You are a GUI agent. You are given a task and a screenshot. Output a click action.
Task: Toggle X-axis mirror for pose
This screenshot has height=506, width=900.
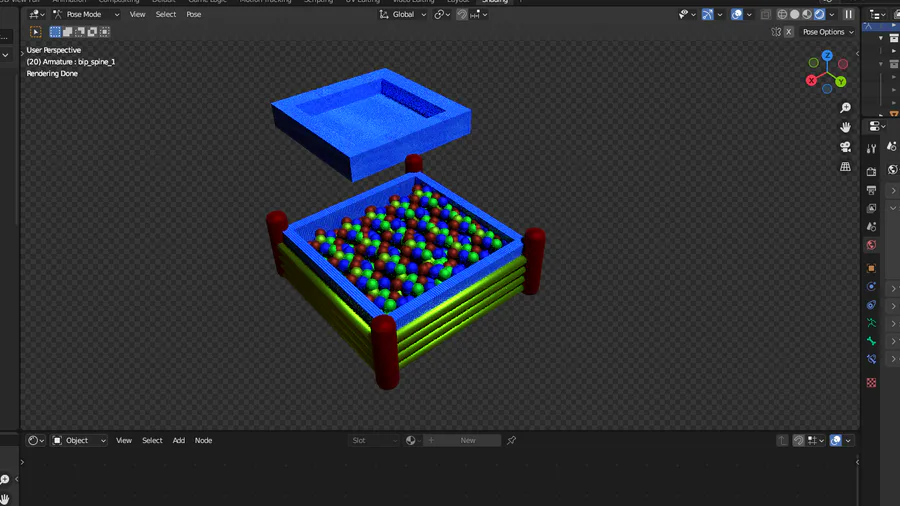[789, 32]
